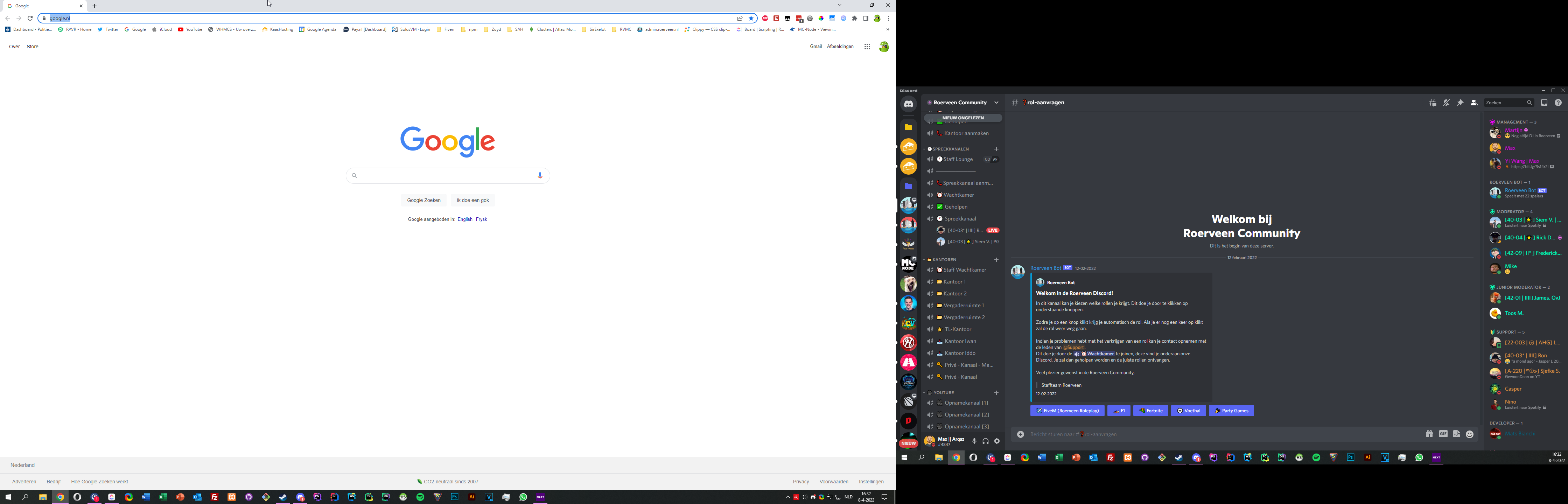
Task: Open GIF picker in message bar
Action: 1443,434
